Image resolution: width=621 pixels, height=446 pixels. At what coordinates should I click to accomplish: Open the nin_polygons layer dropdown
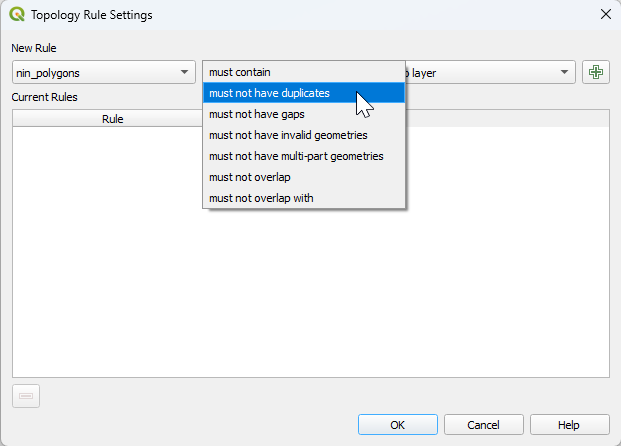(x=104, y=72)
